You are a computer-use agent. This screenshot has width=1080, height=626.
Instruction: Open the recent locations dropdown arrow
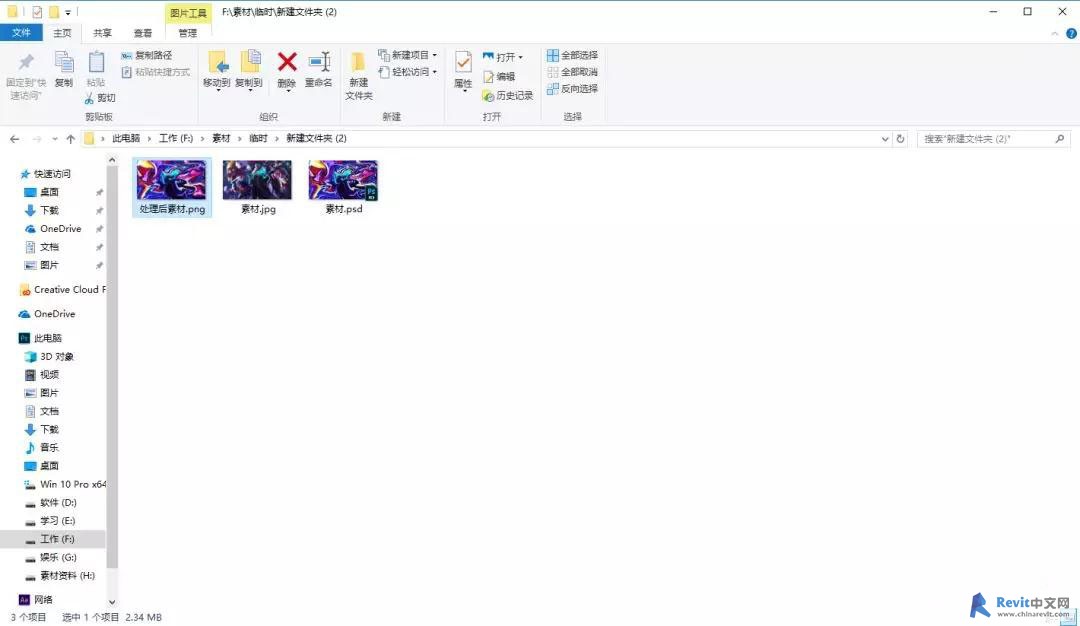click(54, 139)
